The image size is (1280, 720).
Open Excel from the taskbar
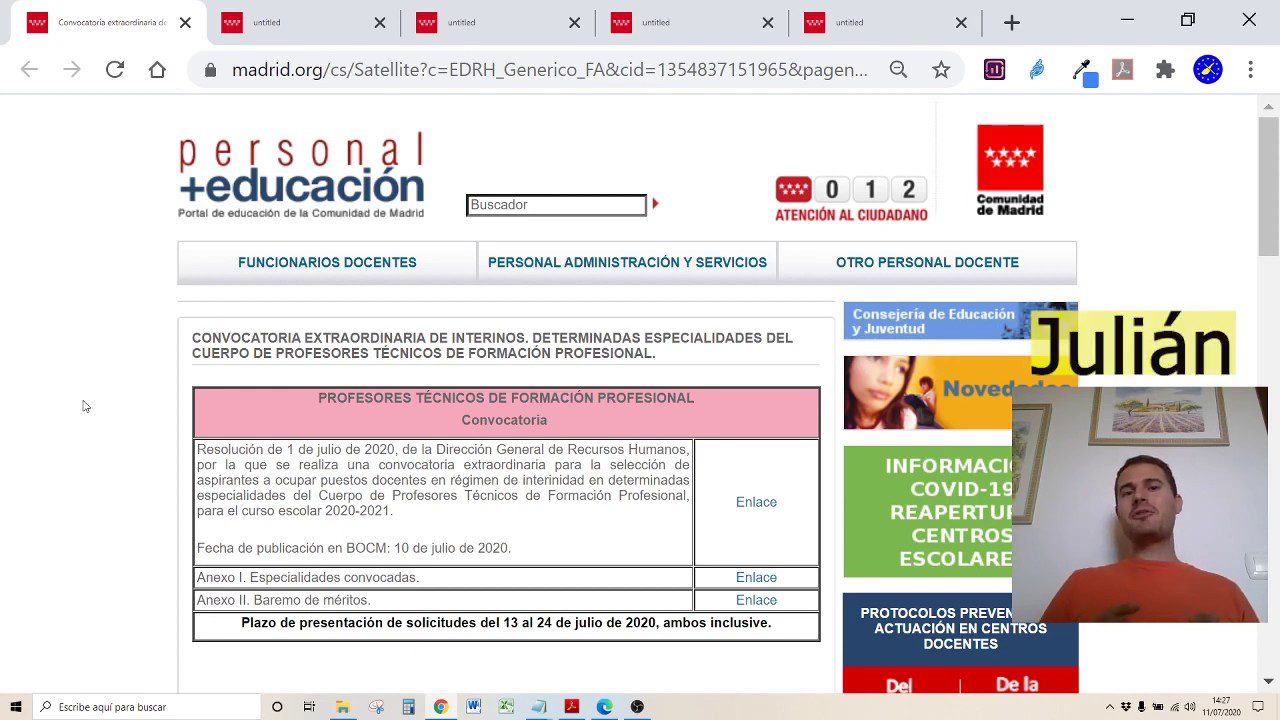click(x=506, y=707)
